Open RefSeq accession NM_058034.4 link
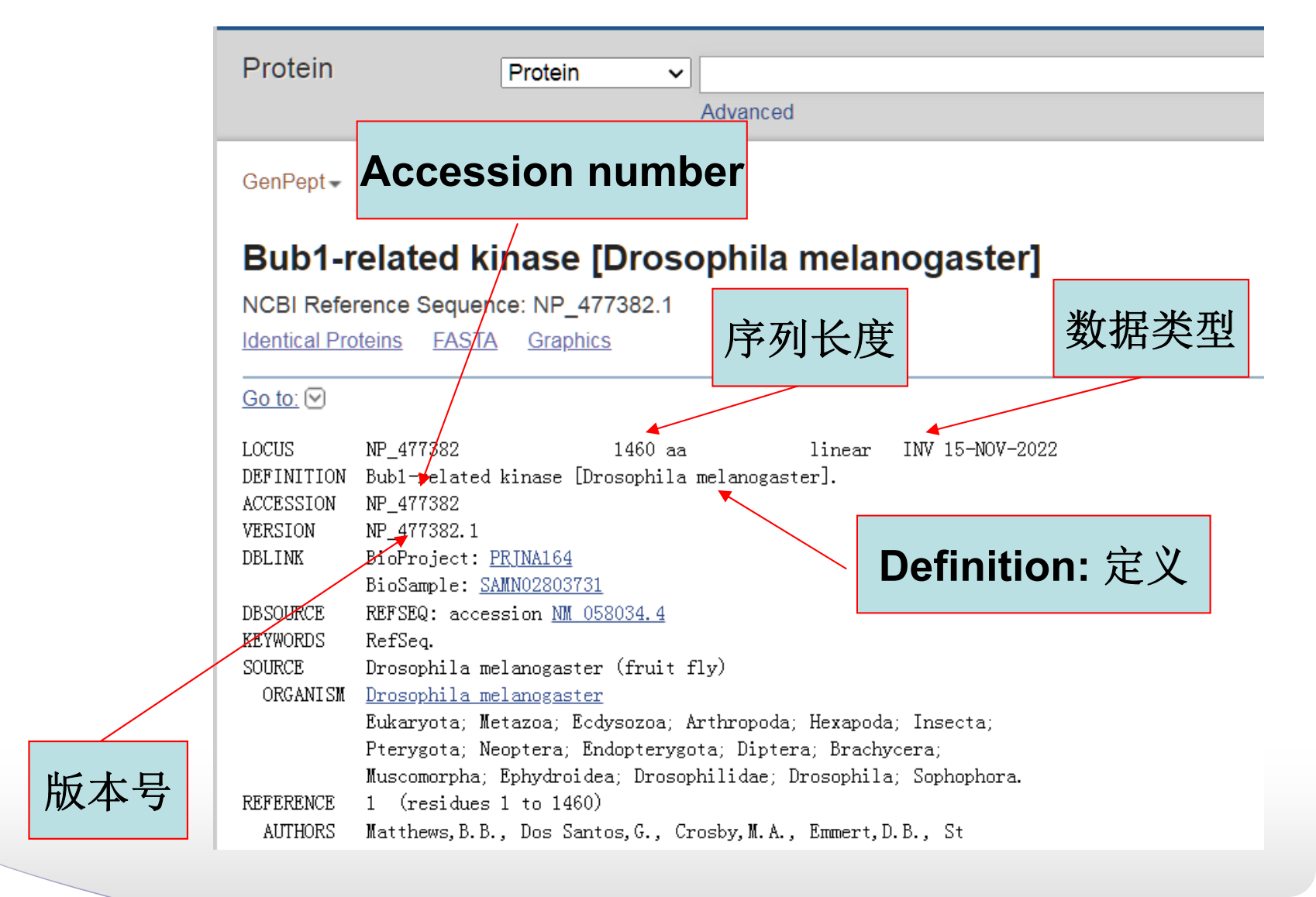 pyautogui.click(x=608, y=613)
